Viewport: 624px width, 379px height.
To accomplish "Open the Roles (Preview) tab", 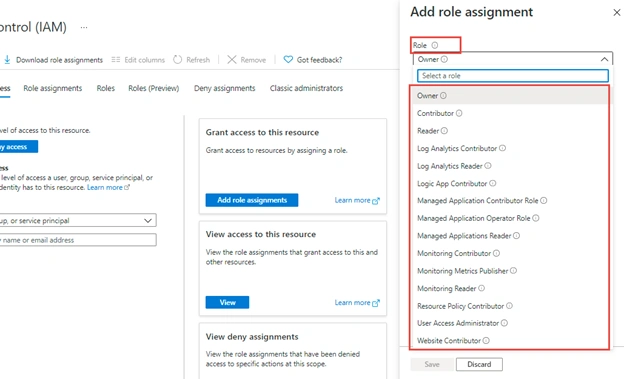I will point(154,88).
